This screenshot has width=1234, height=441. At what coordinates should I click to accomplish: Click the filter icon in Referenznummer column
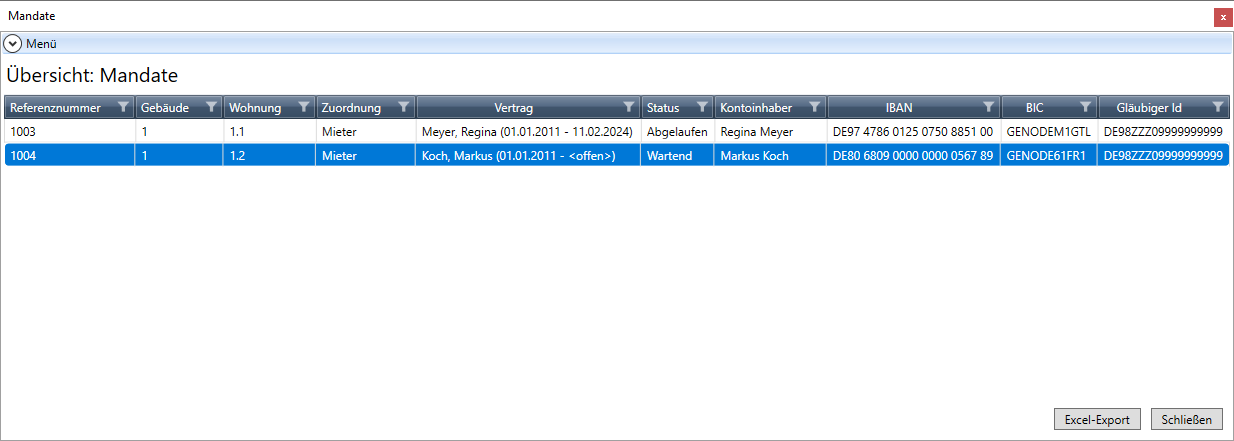123,107
